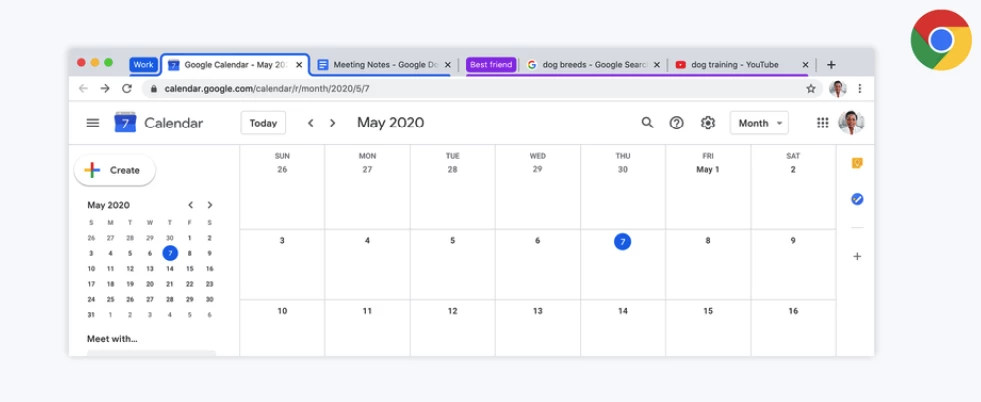Viewport: 981px width, 402px height.
Task: Open the Month view dropdown
Action: click(x=760, y=123)
